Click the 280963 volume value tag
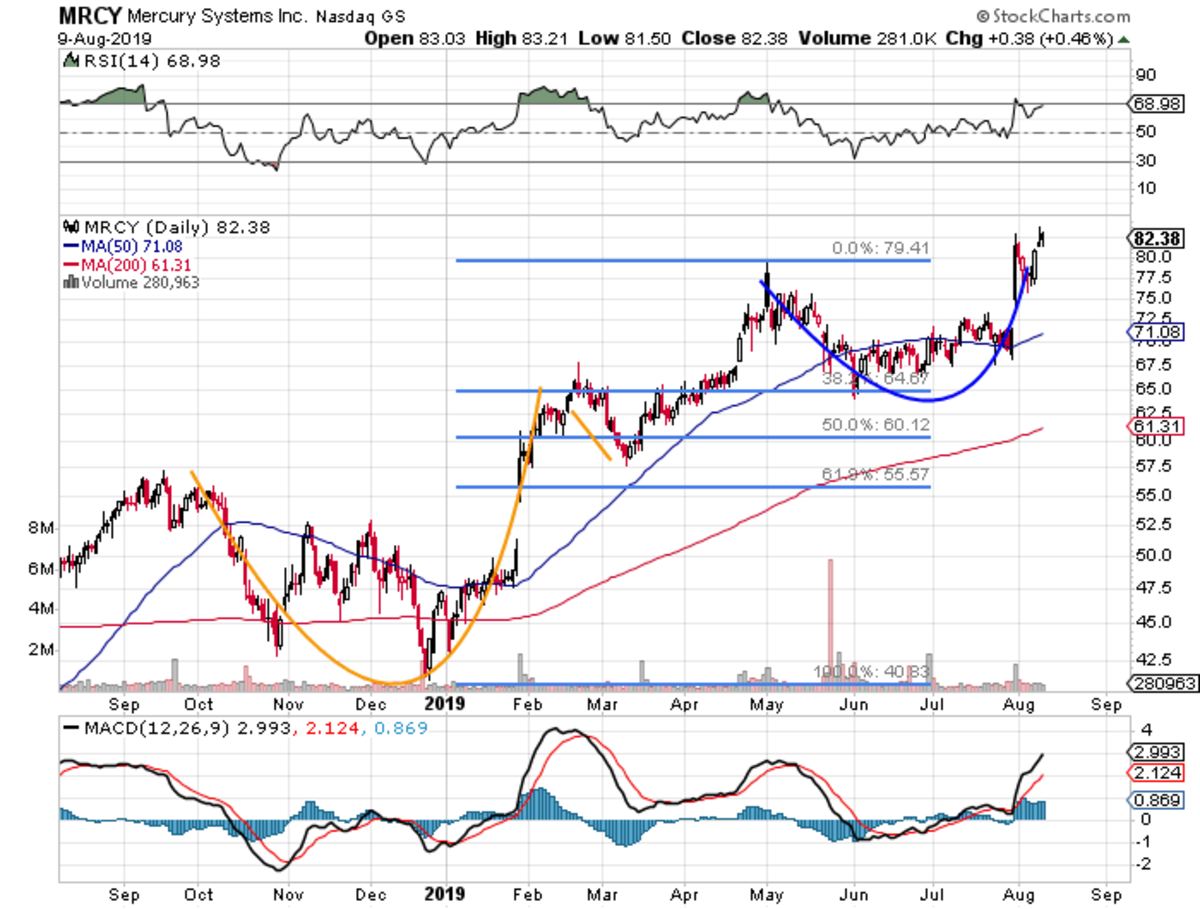This screenshot has width=1200, height=909. click(x=1161, y=684)
